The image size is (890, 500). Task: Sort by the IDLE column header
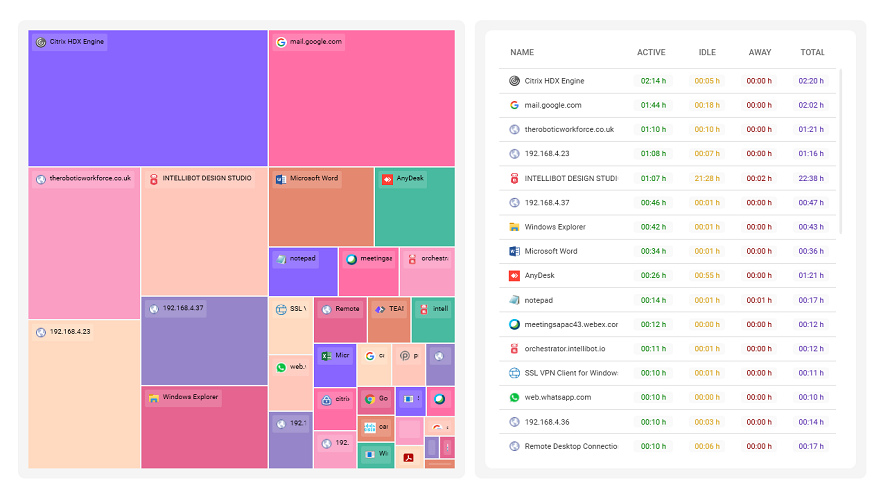pyautogui.click(x=707, y=52)
